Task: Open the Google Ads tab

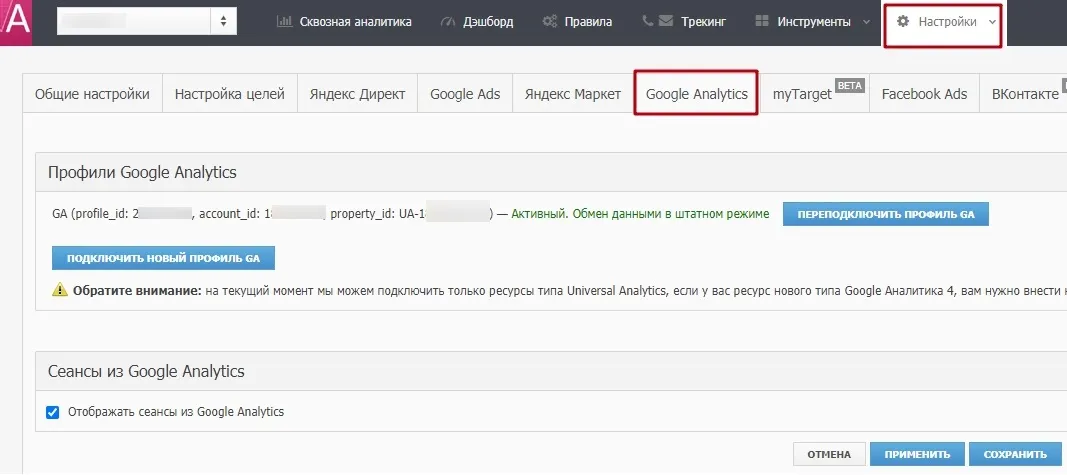Action: point(465,94)
